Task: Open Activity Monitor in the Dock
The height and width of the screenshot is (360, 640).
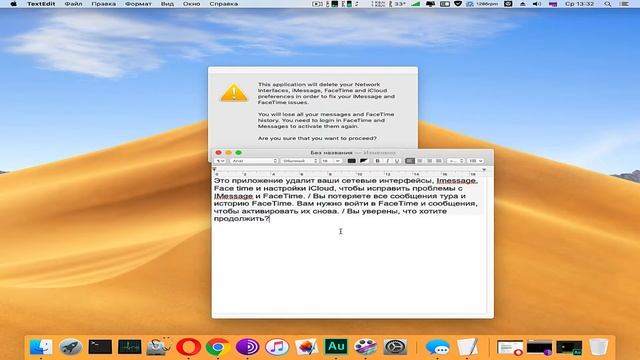Action: pyautogui.click(x=129, y=347)
